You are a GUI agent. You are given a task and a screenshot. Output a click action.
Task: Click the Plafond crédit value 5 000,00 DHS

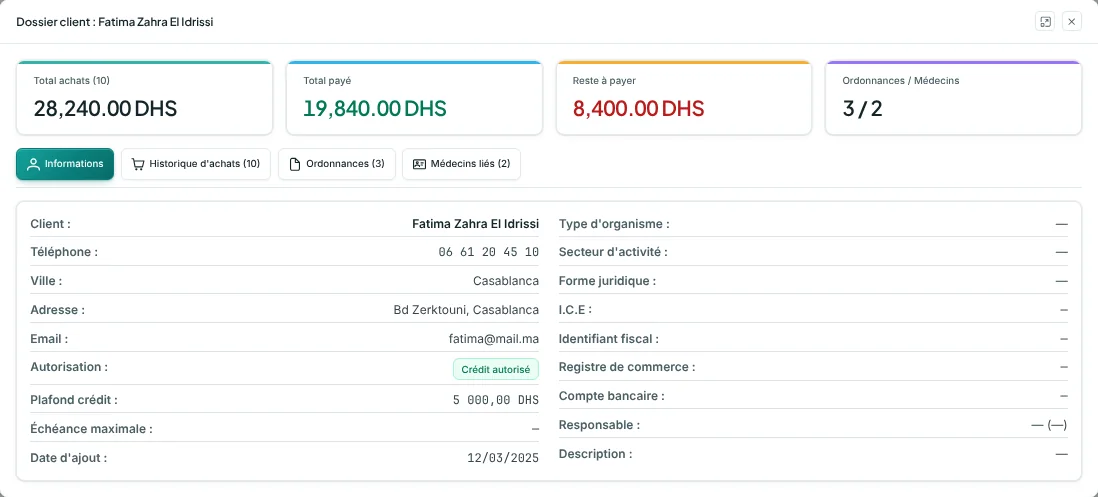pyautogui.click(x=496, y=400)
